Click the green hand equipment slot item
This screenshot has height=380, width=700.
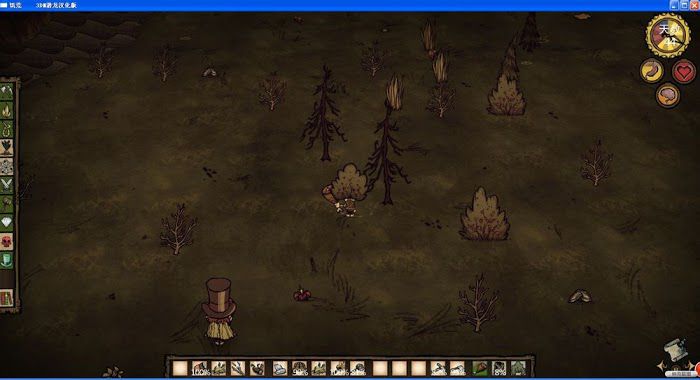coord(480,368)
